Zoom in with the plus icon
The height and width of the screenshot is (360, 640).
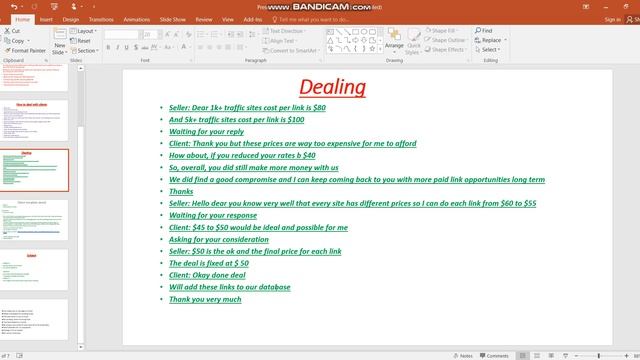pyautogui.click(x=627, y=356)
